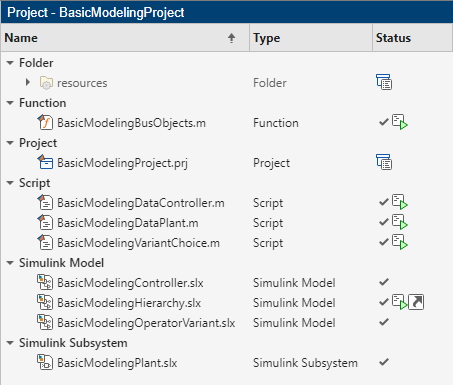Click the checkmark status of BasicModelingOperatorVariant.slx
This screenshot has height=385, width=453.
pos(384,322)
